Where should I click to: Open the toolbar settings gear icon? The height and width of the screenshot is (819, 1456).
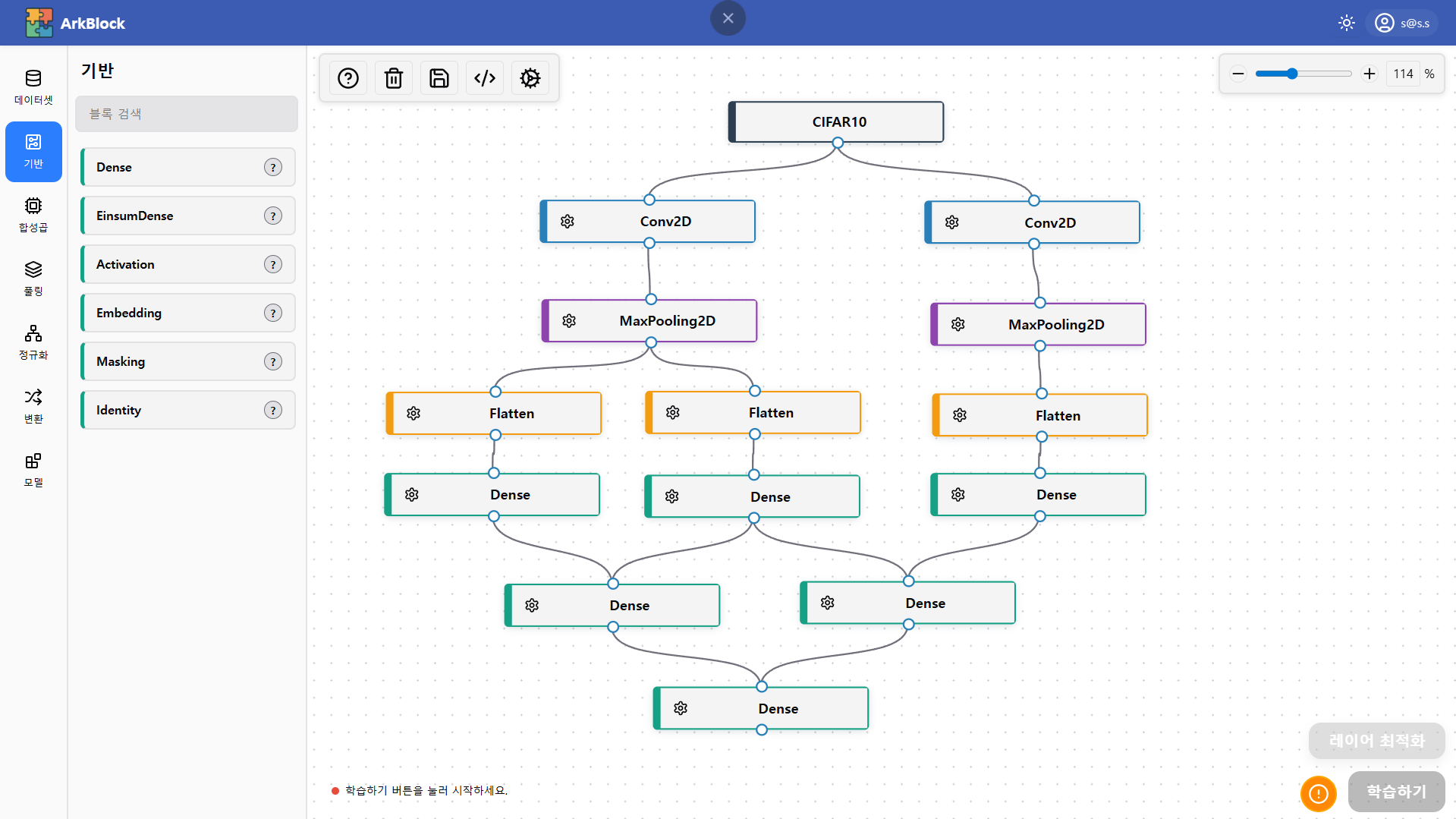point(530,78)
